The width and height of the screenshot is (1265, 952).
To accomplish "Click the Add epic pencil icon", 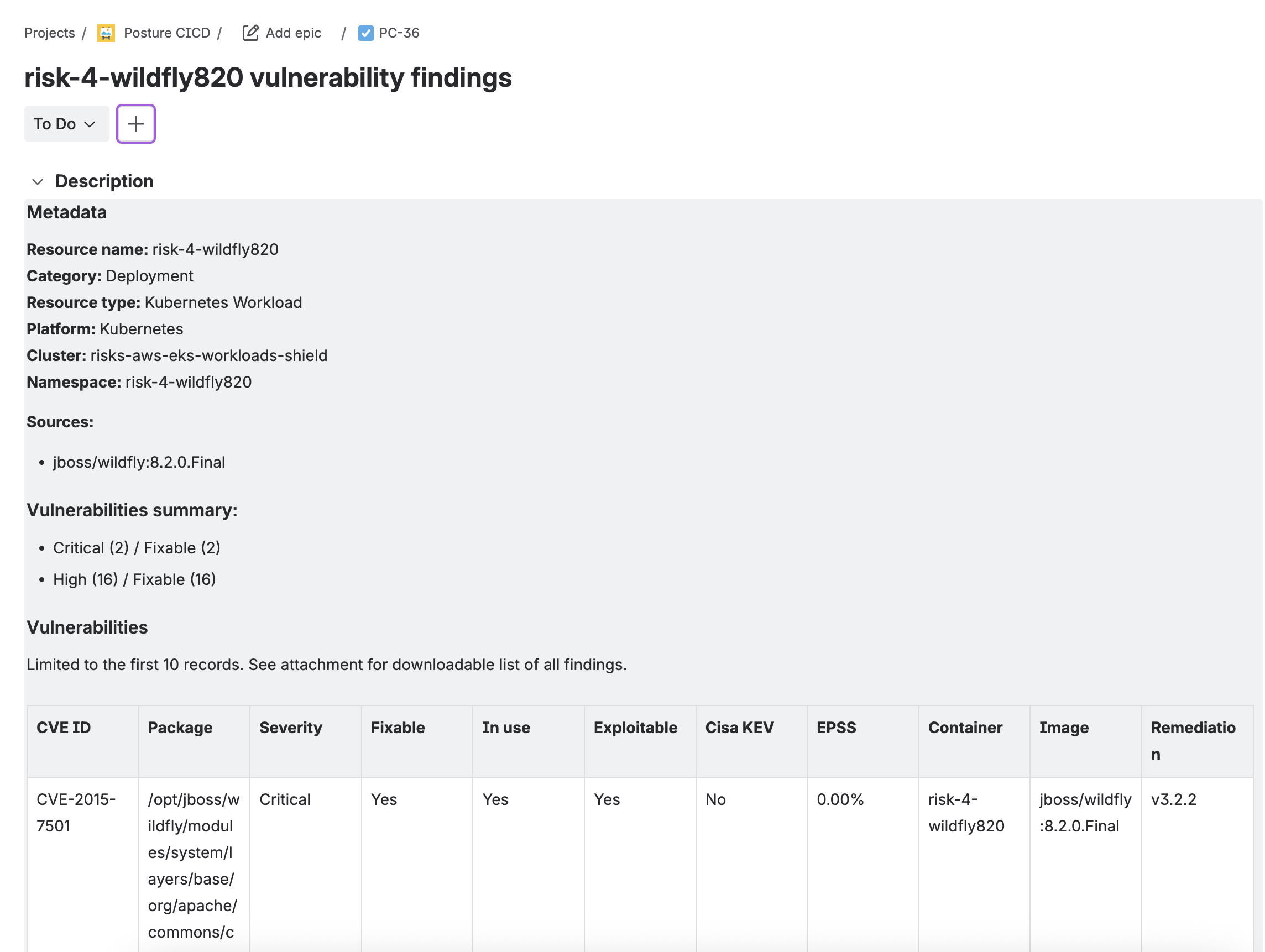I will click(250, 33).
